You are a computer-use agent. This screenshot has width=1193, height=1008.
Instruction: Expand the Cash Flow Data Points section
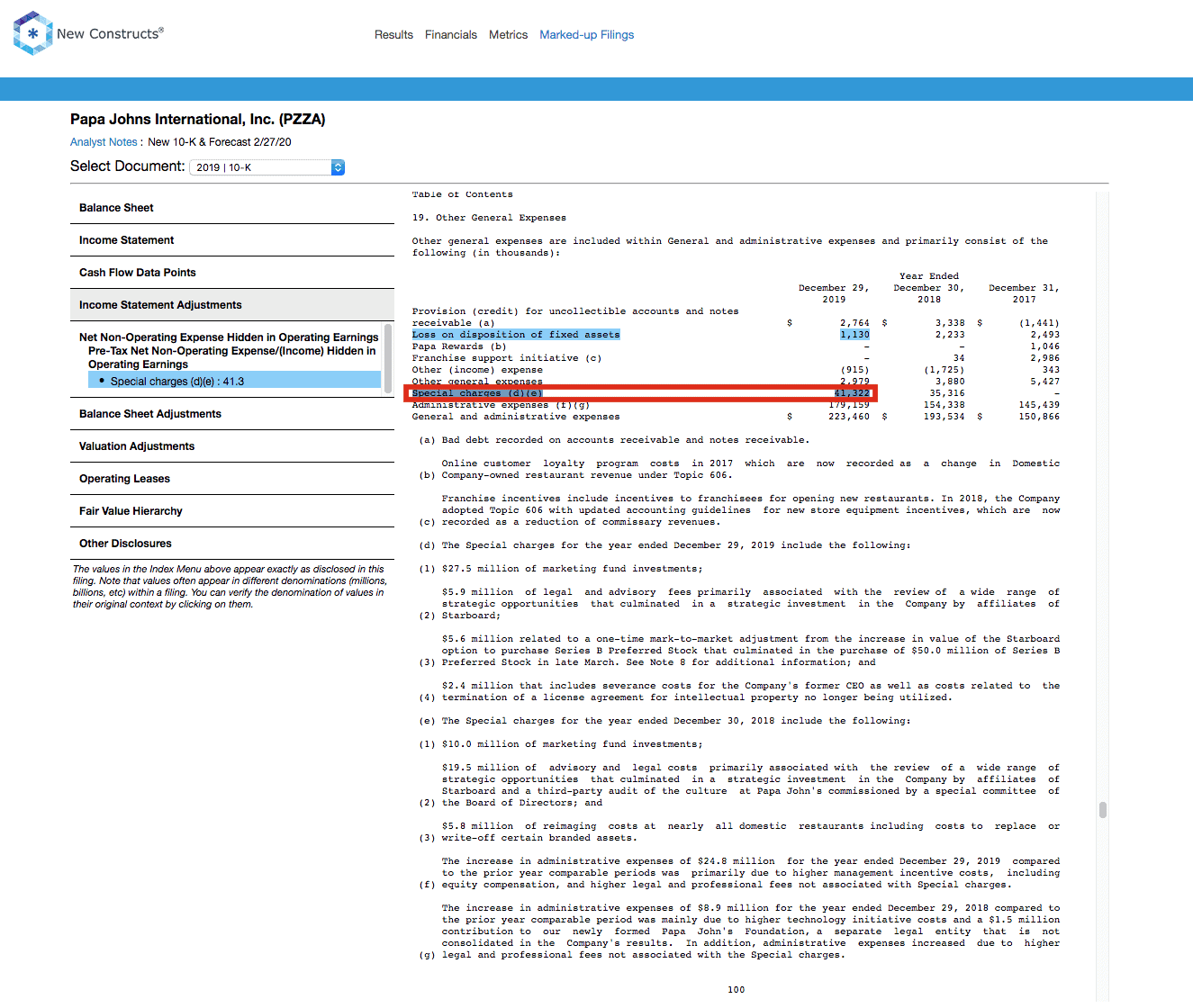(x=232, y=273)
